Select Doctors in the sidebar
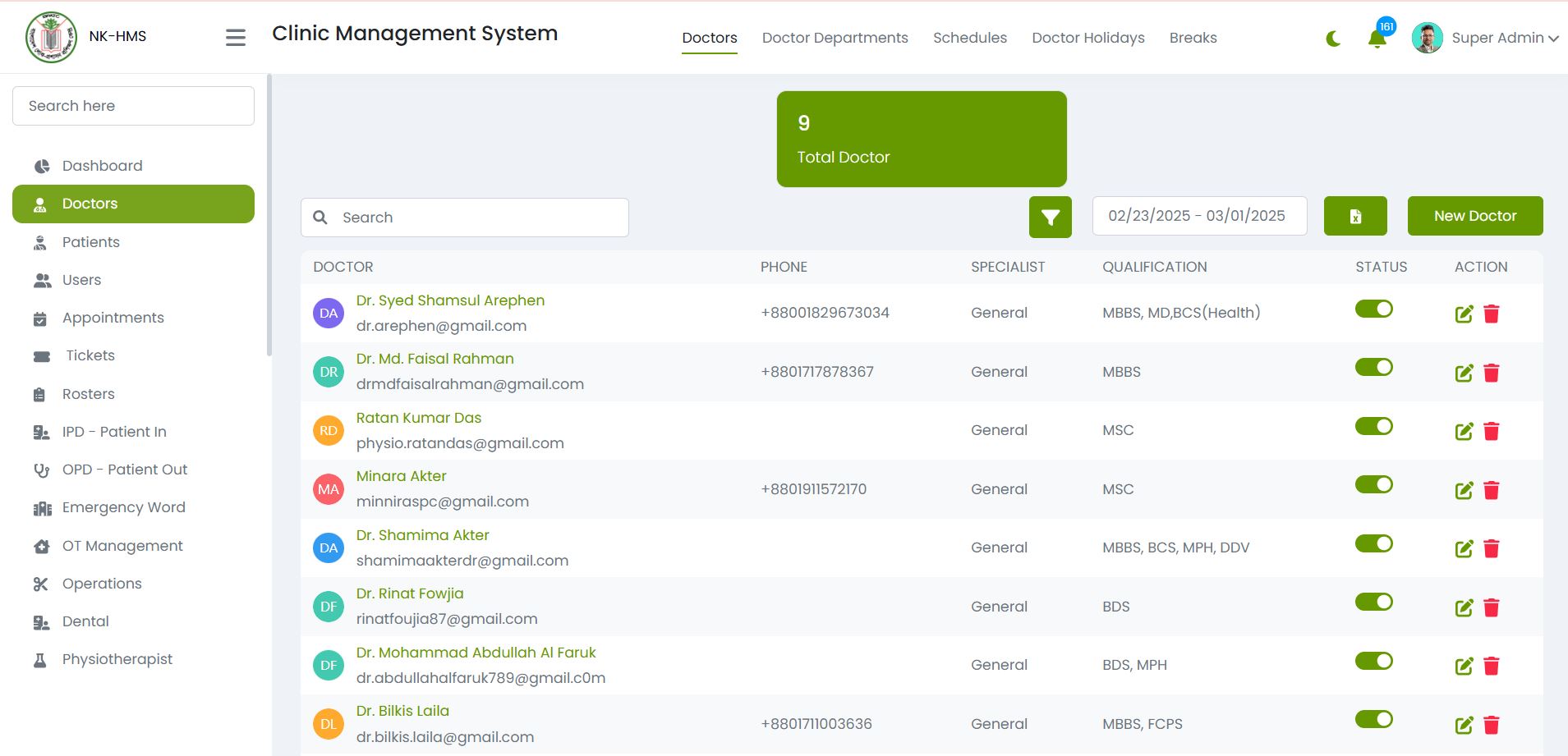 [x=133, y=204]
